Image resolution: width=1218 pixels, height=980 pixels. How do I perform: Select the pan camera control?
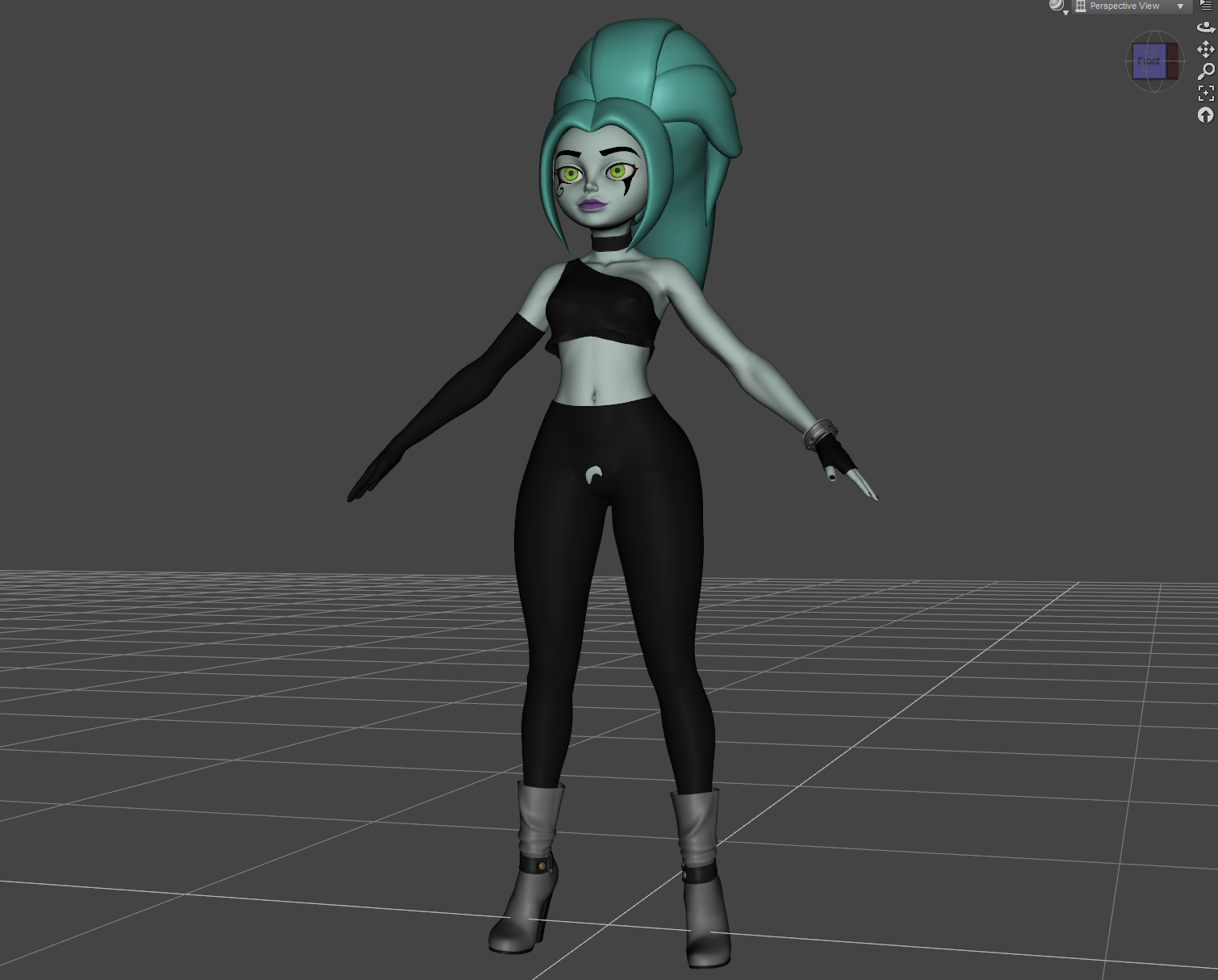[1206, 49]
